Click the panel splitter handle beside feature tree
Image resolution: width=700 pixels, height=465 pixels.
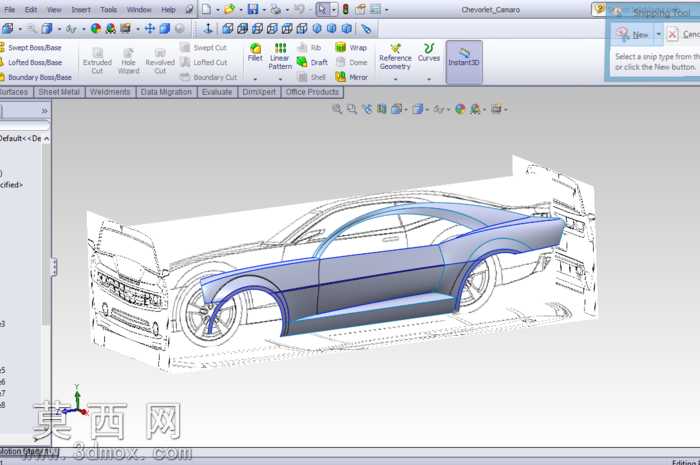pos(54,267)
